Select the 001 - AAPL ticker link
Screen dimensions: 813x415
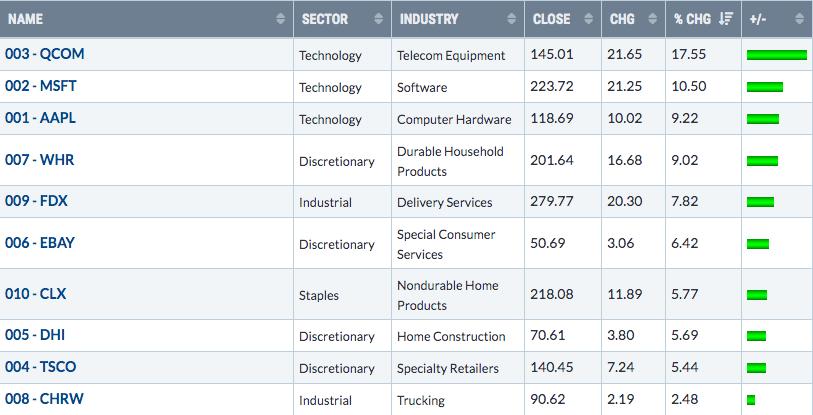[40, 118]
